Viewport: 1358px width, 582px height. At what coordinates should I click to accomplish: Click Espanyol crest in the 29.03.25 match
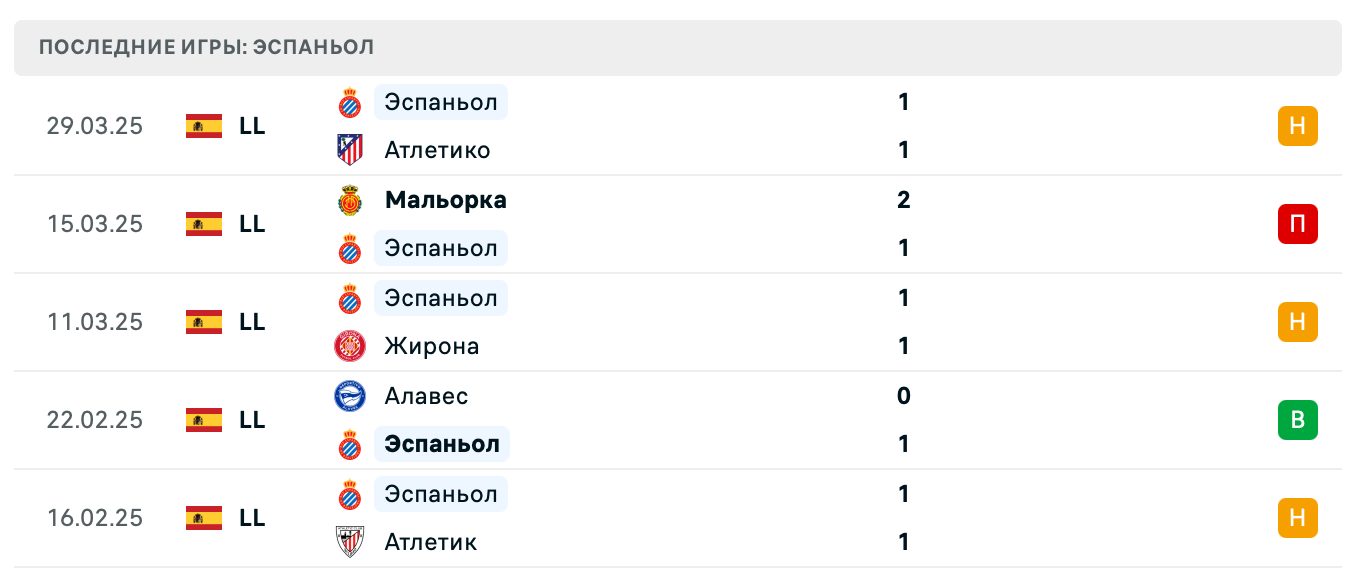[349, 102]
